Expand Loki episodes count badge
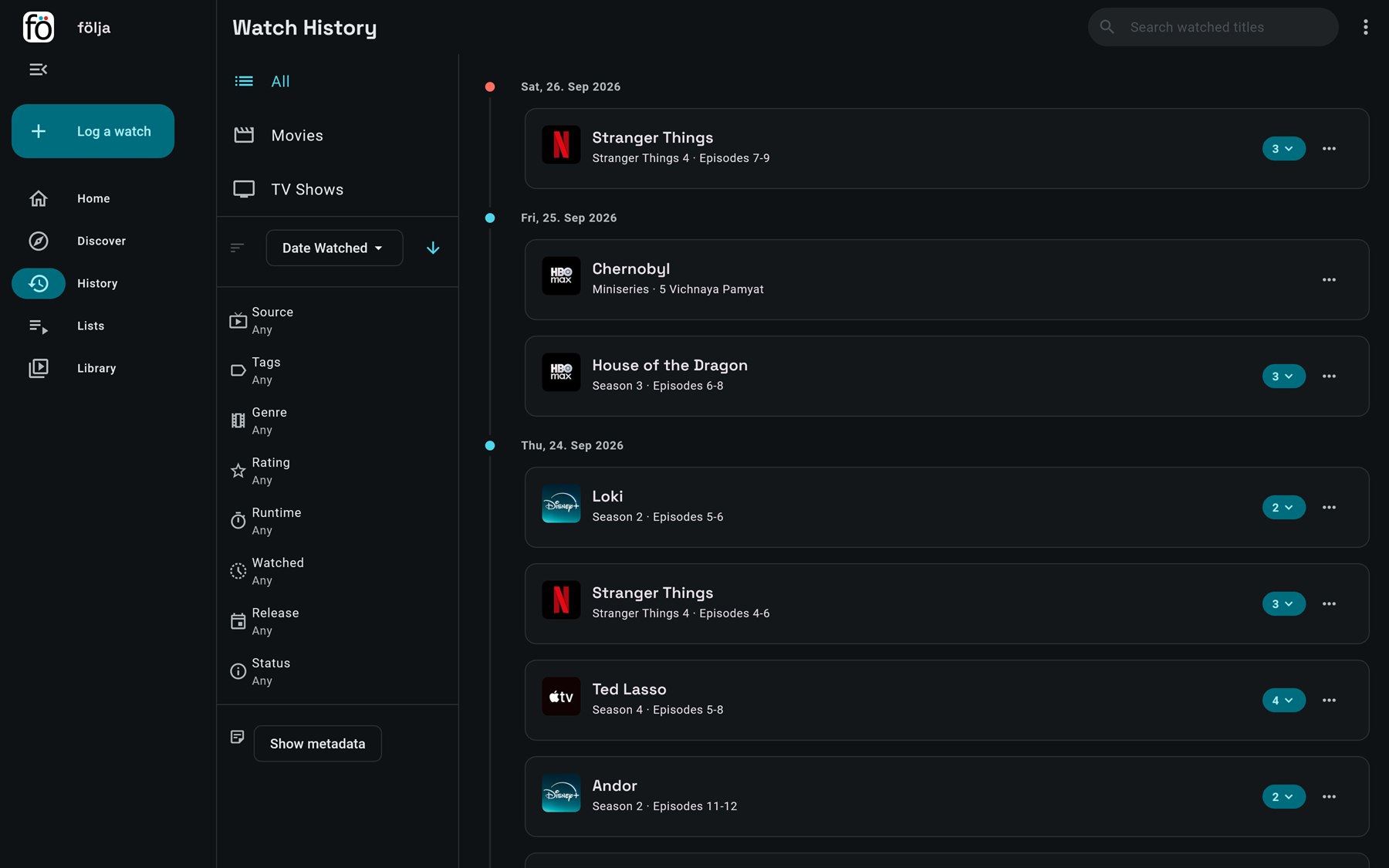 [1283, 507]
